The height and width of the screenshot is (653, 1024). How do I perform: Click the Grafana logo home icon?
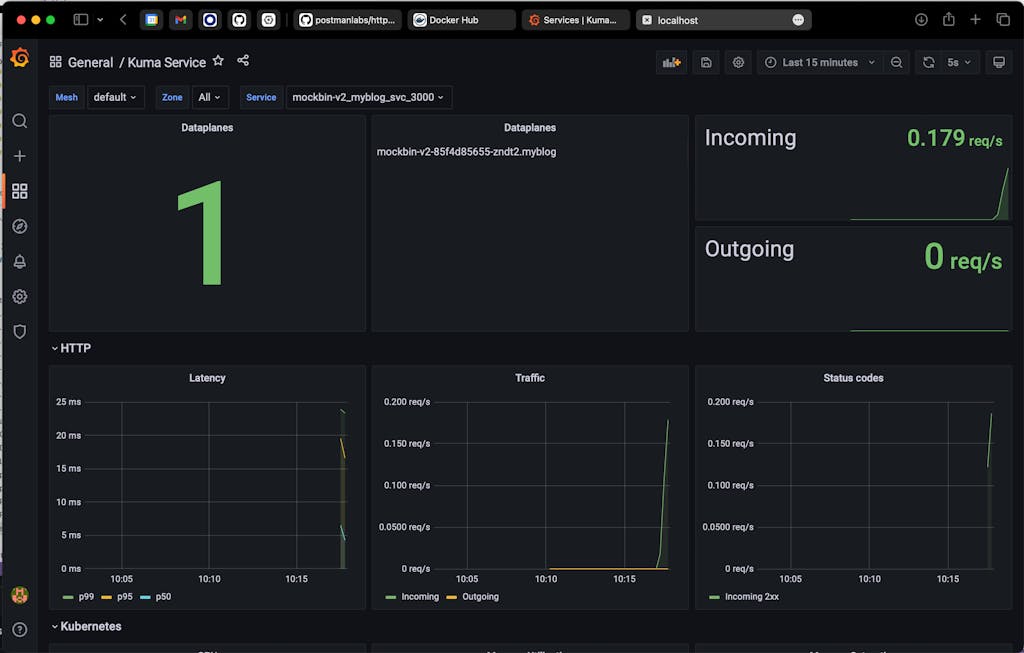(19, 59)
